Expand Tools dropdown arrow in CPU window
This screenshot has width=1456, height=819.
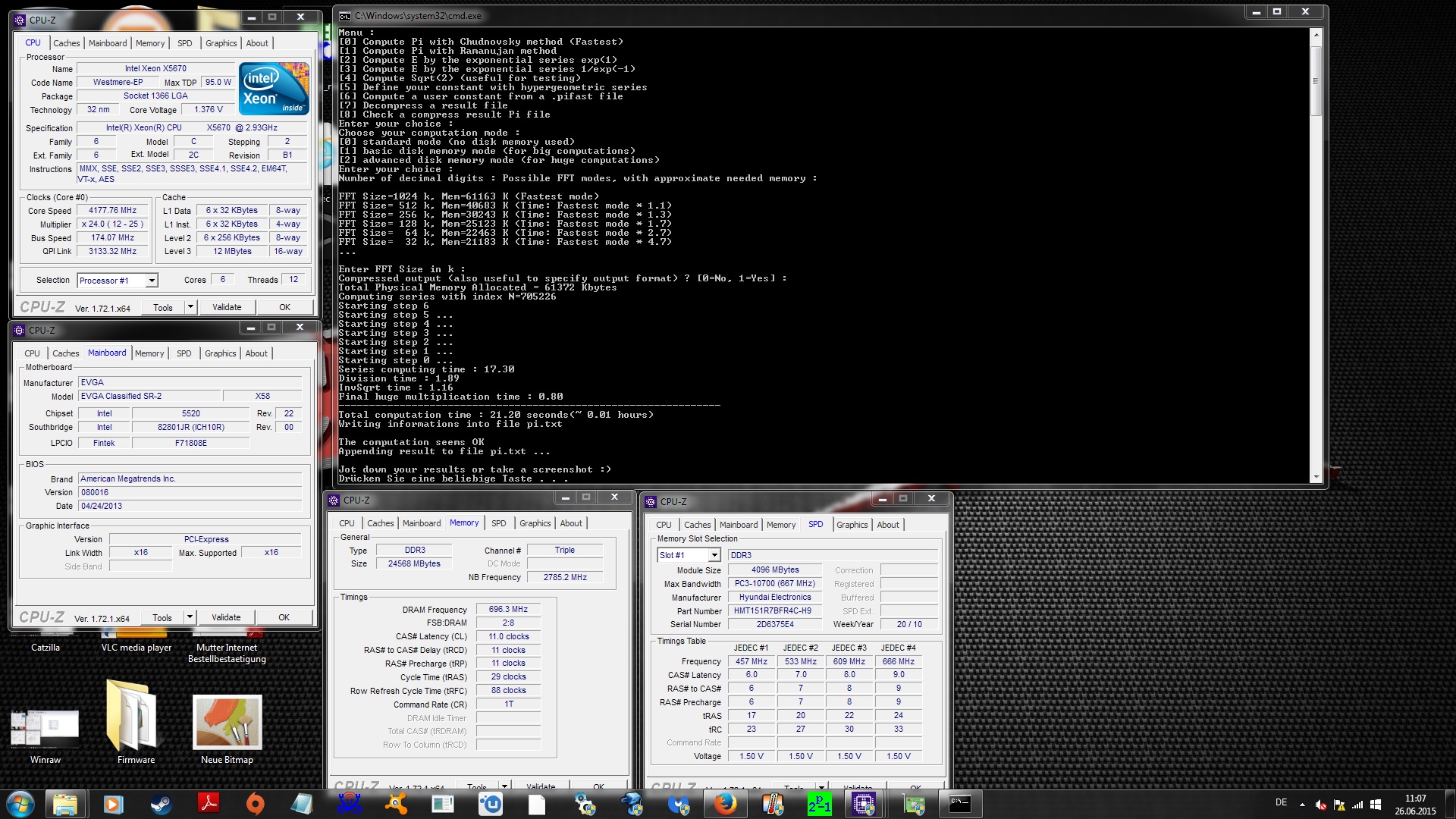tap(190, 307)
